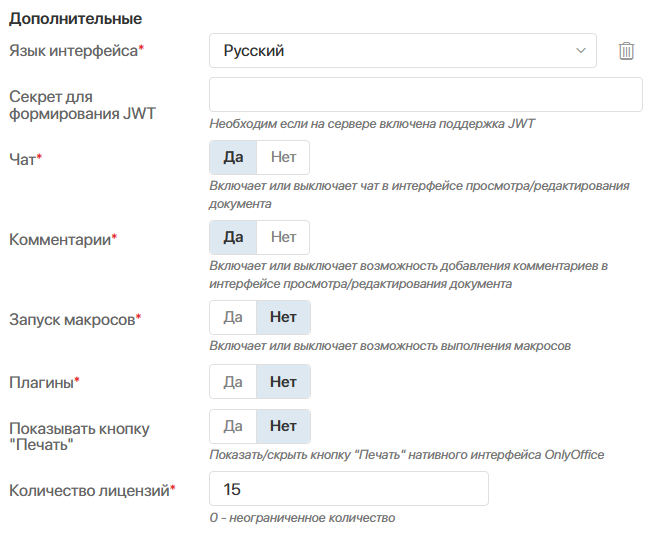Click the Запуск макросов label

(75, 320)
